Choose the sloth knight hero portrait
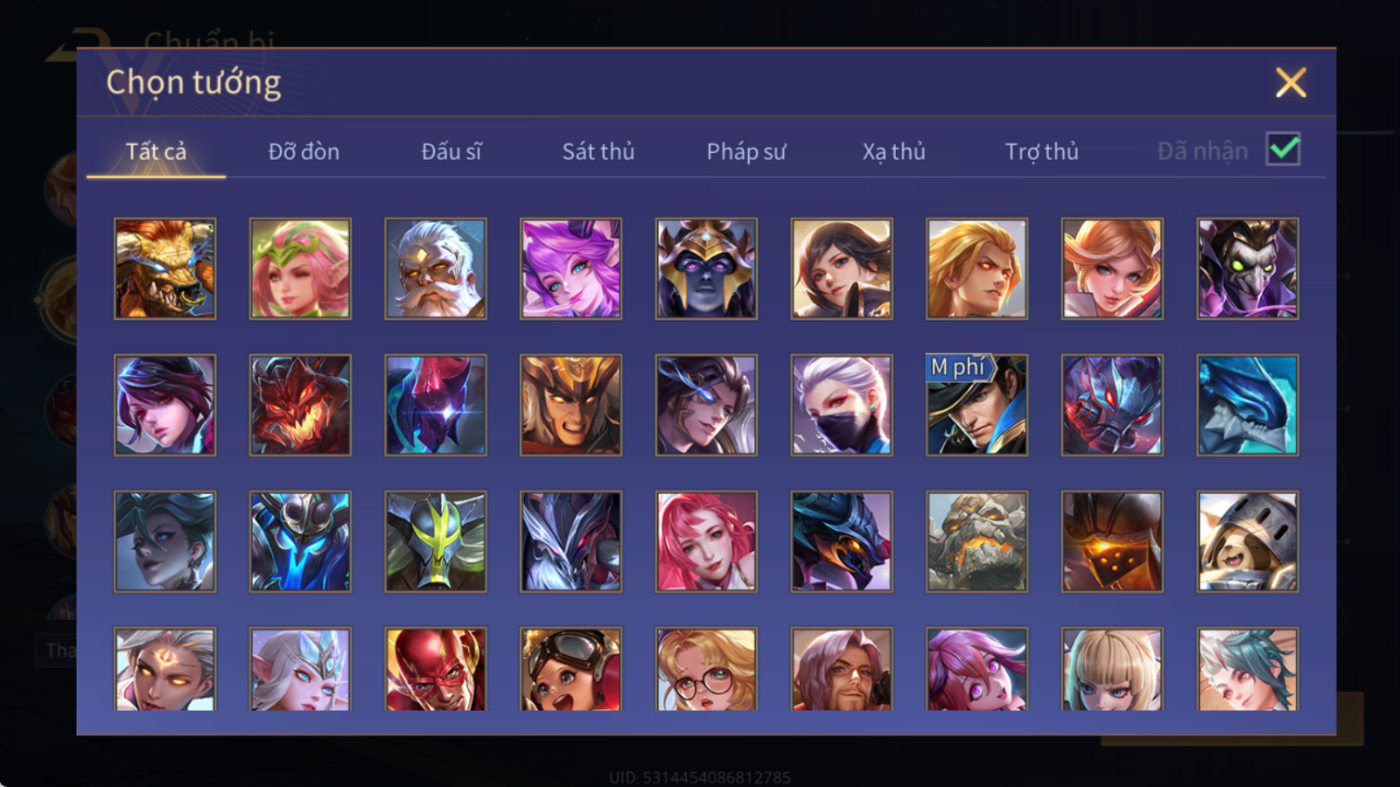 pos(1248,541)
